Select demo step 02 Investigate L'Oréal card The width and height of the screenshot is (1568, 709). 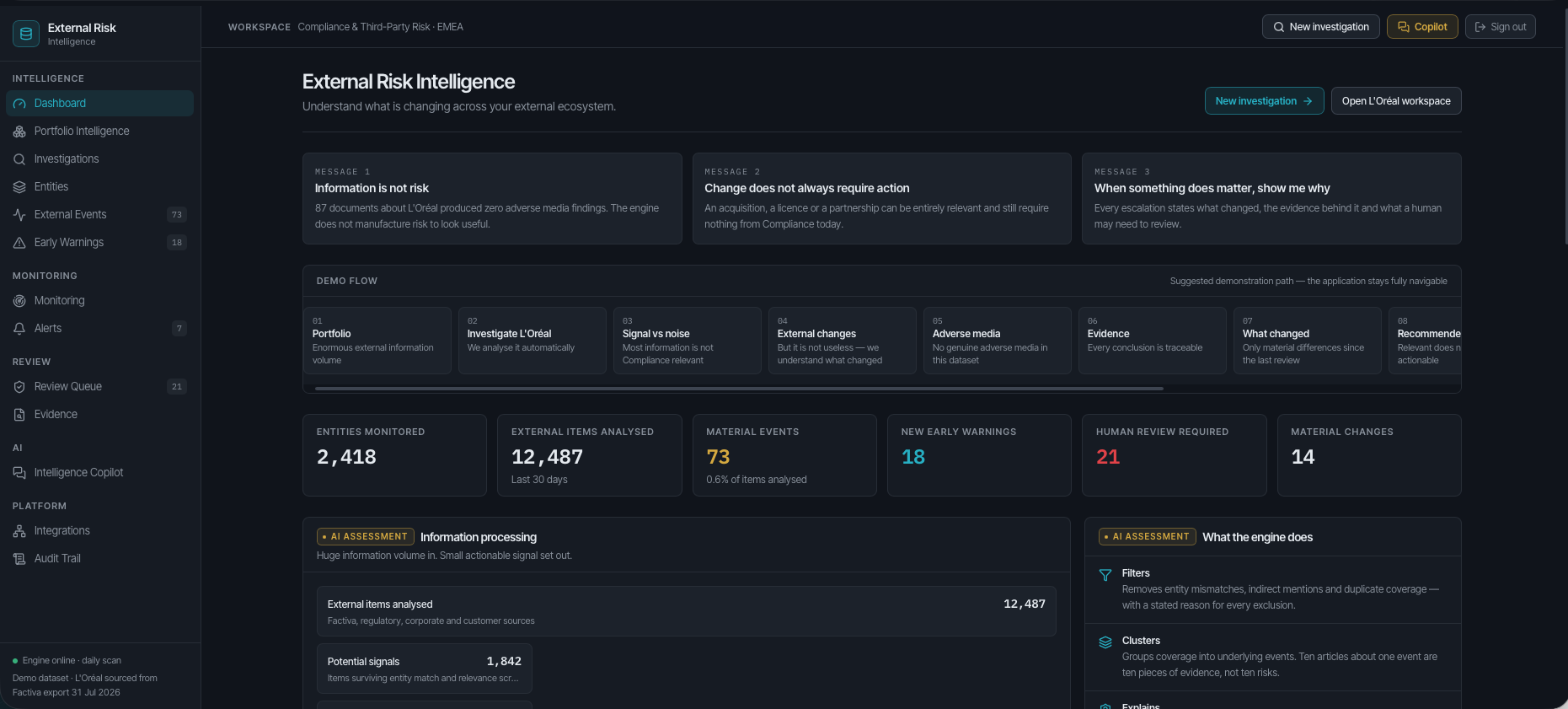532,341
